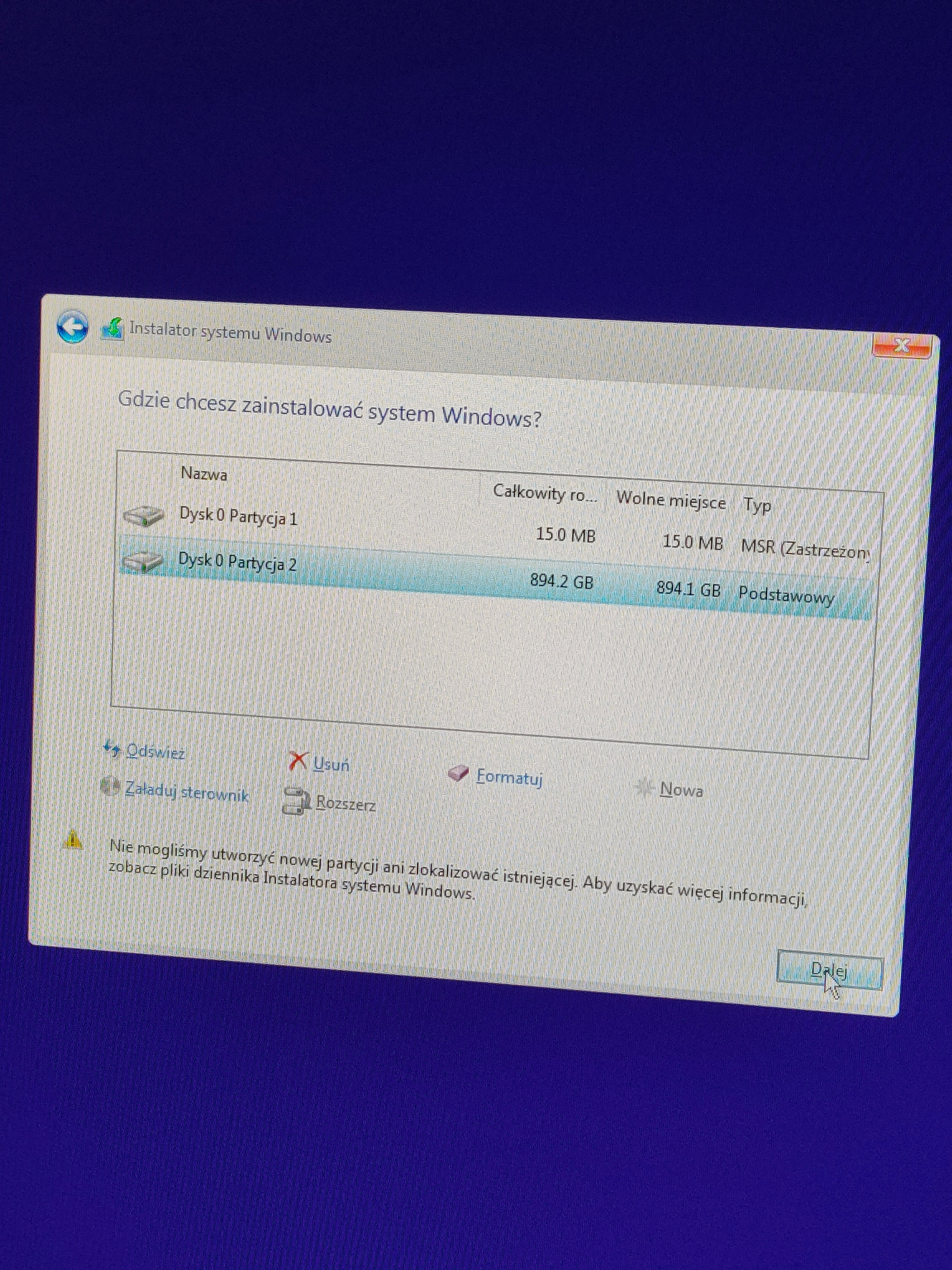Click the Całkowity rozmiar column header
Screen dimensions: 952x1270
click(x=545, y=493)
